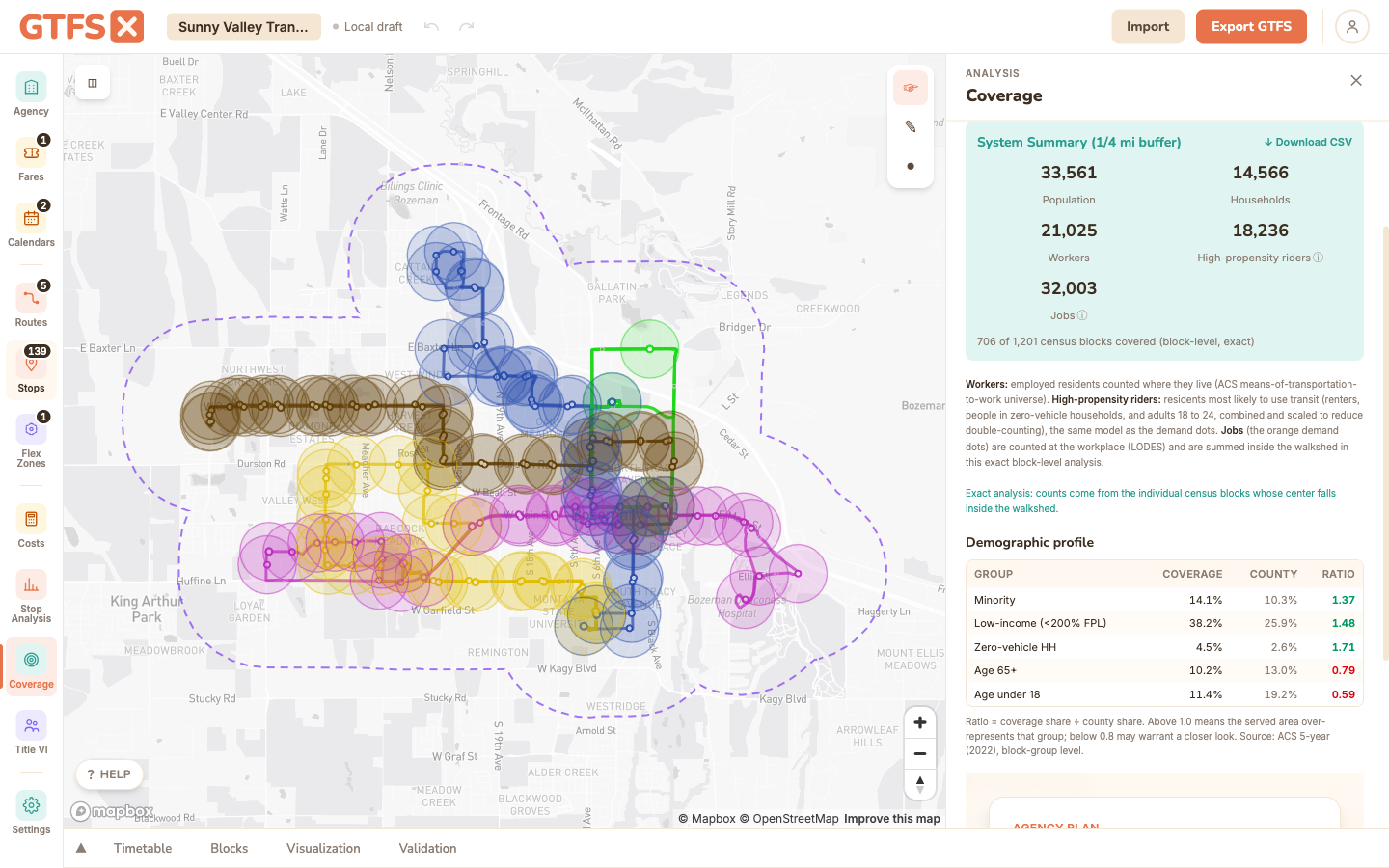Switch to the Blocks tab
The image size is (1389, 868).
pos(230,849)
